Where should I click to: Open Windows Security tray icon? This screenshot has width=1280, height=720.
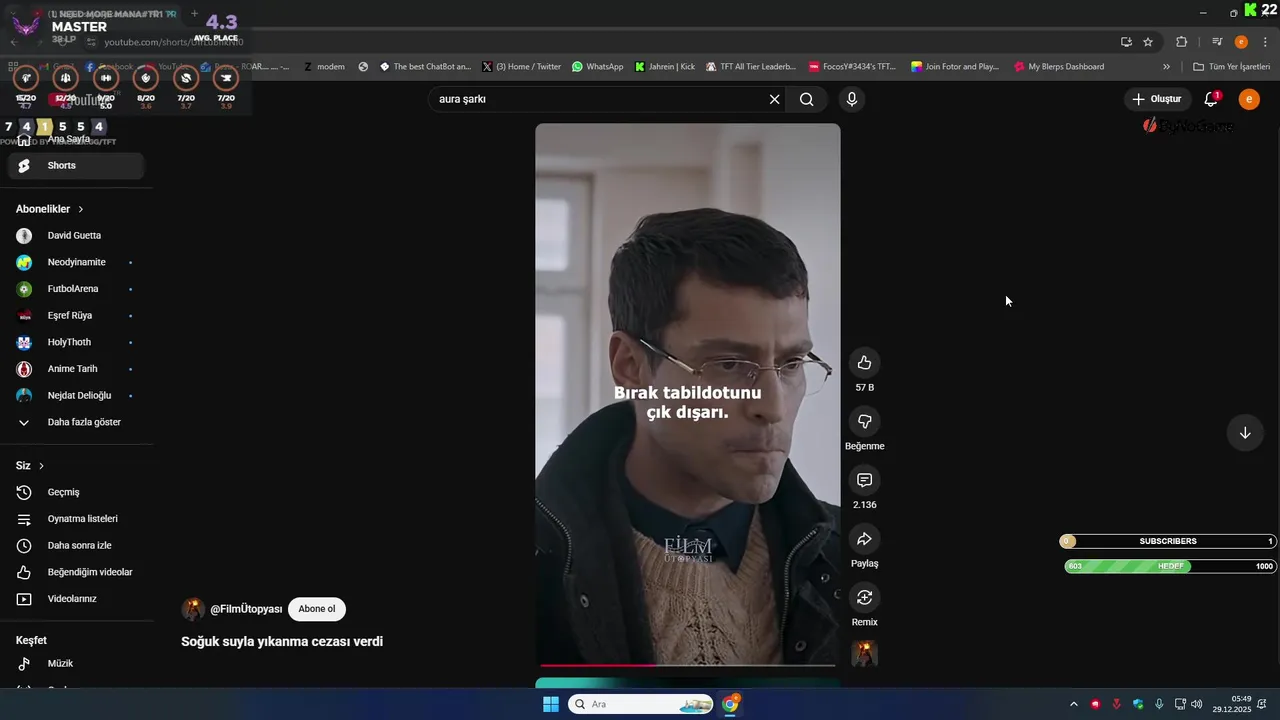1138,704
